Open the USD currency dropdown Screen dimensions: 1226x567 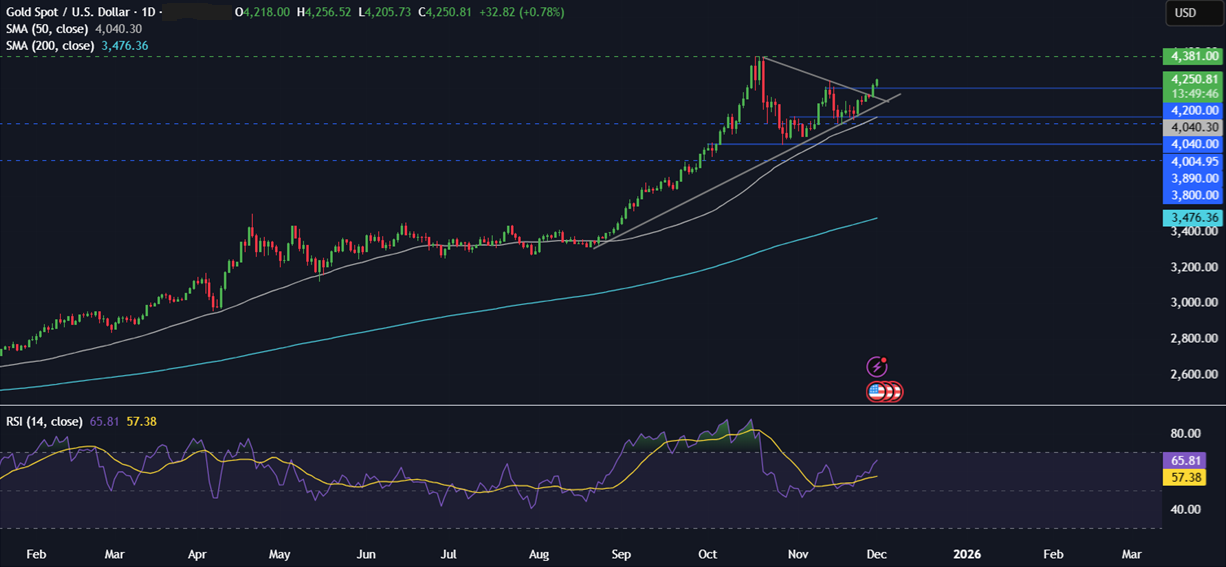click(x=1185, y=13)
